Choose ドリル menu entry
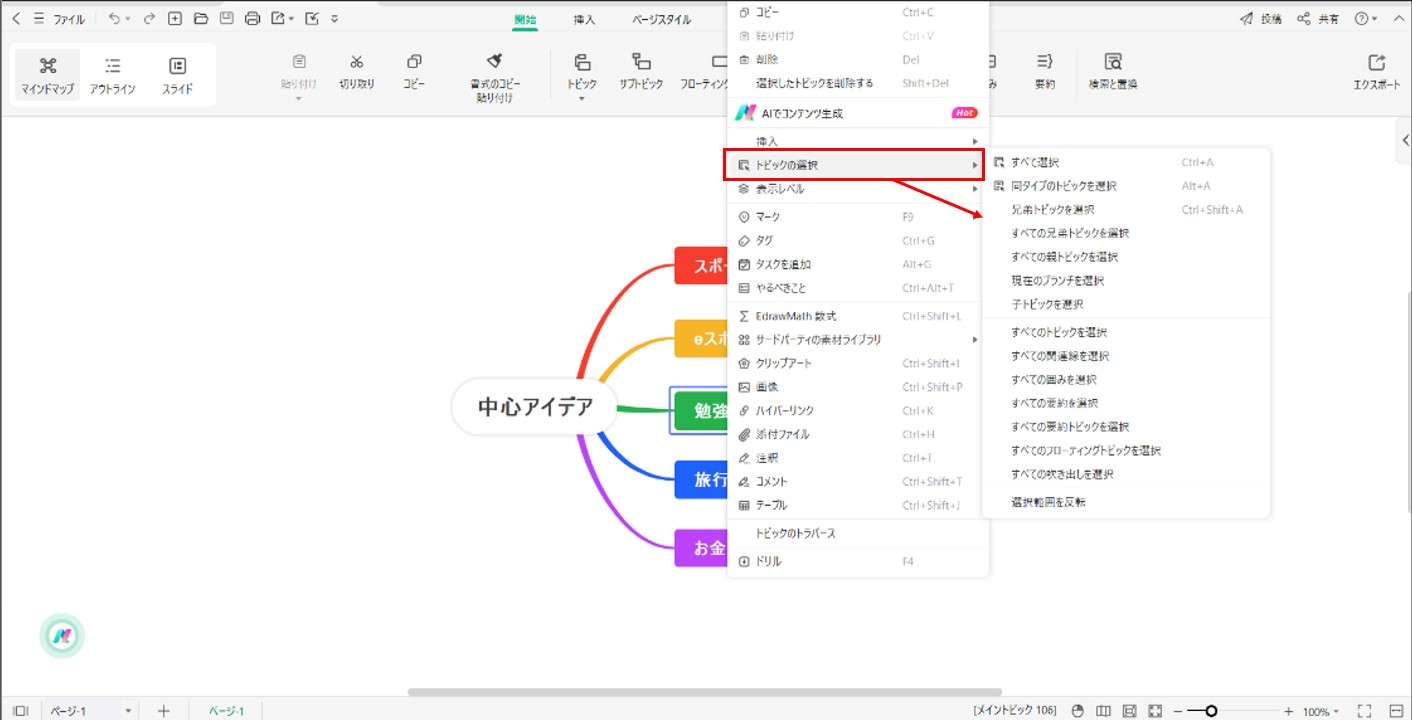 tap(858, 562)
